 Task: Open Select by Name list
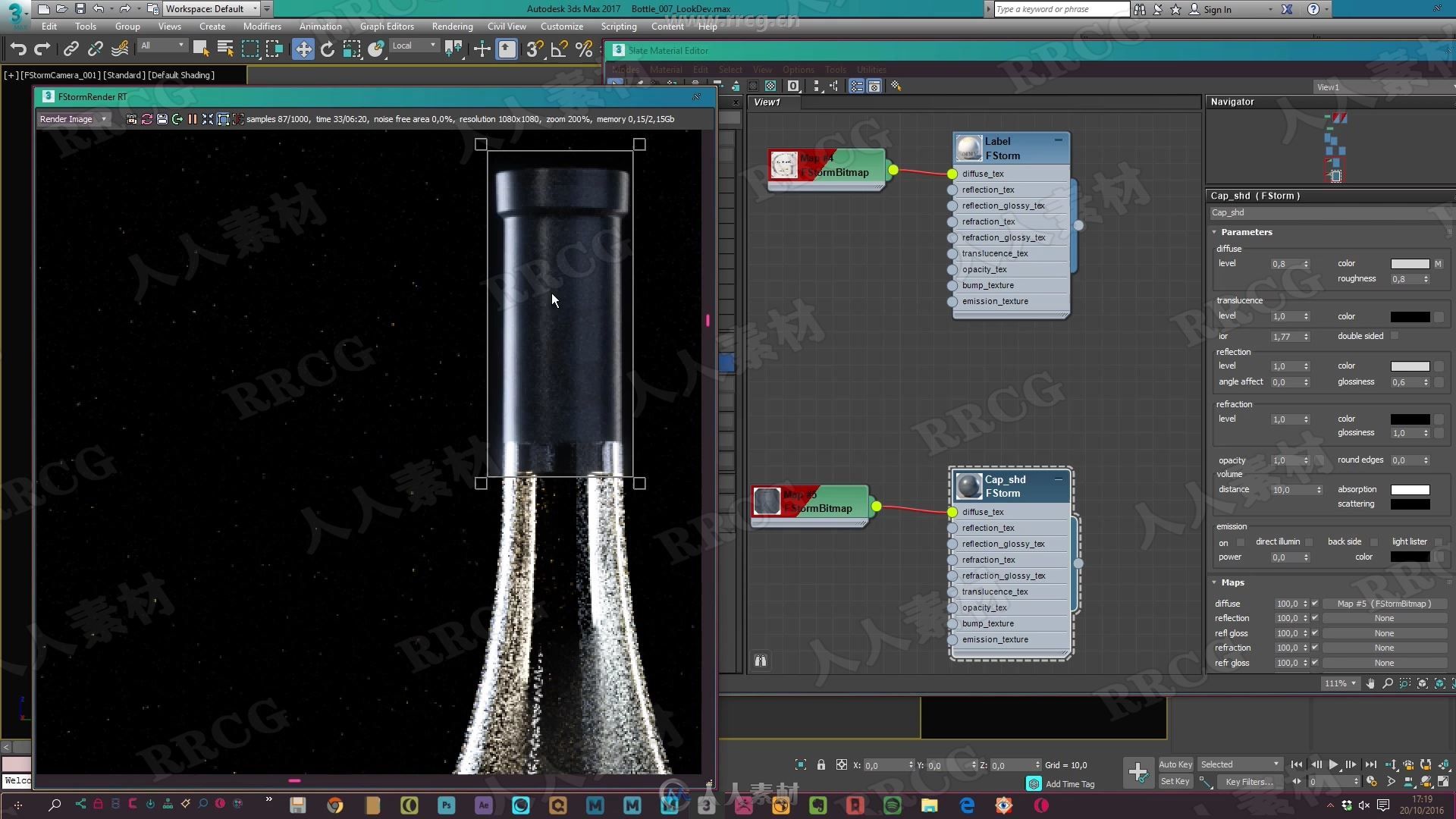click(225, 50)
